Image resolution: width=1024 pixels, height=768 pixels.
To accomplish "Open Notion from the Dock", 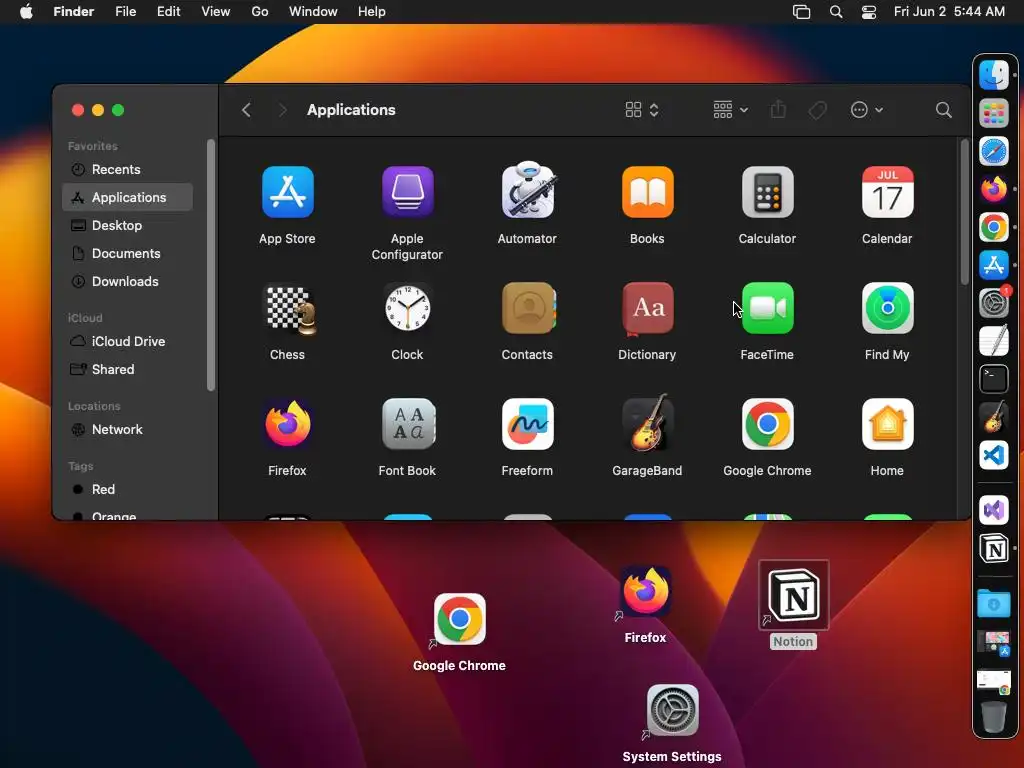I will pyautogui.click(x=994, y=549).
